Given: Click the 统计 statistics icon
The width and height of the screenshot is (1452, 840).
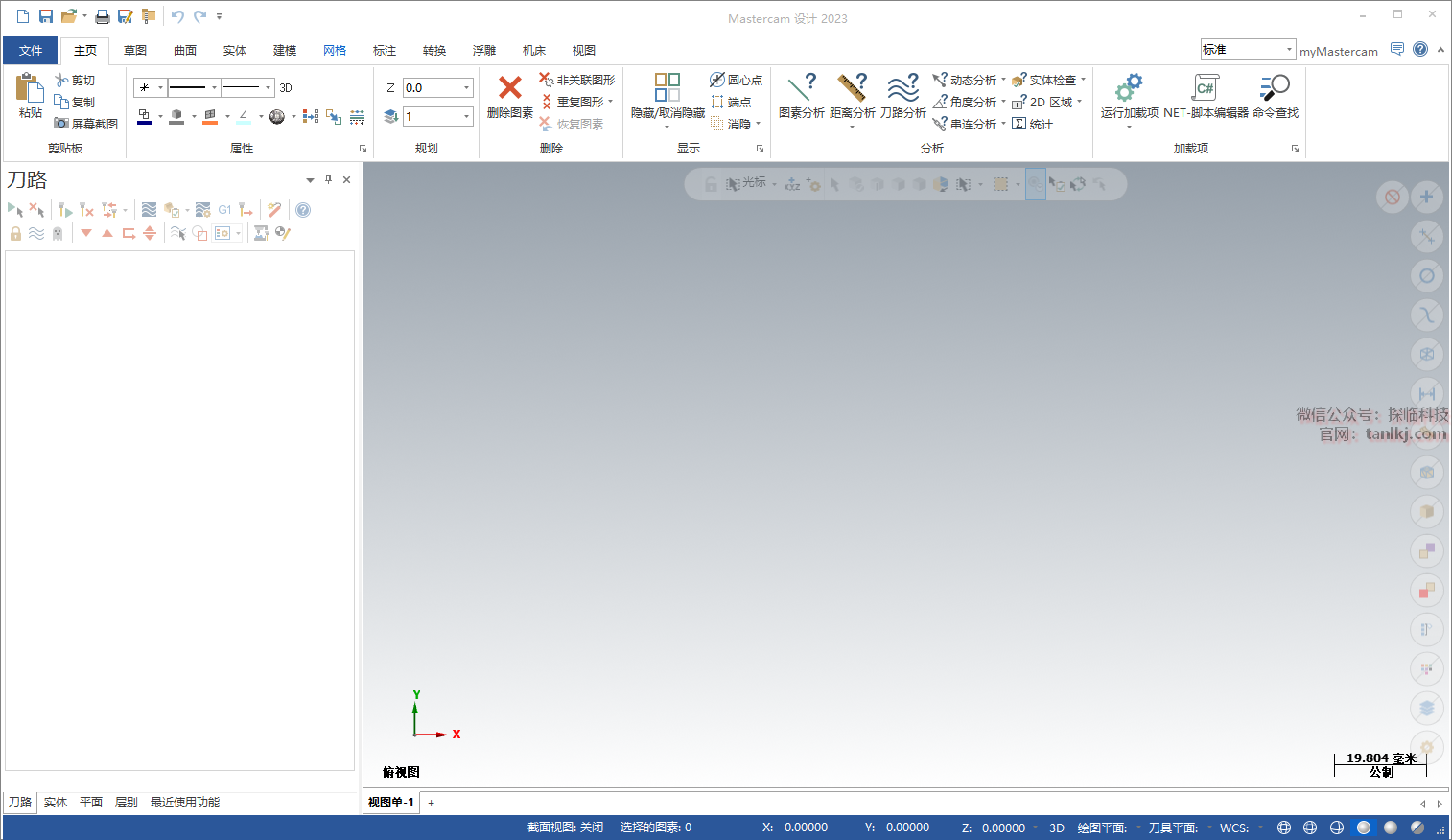Looking at the screenshot, I should click(1019, 124).
